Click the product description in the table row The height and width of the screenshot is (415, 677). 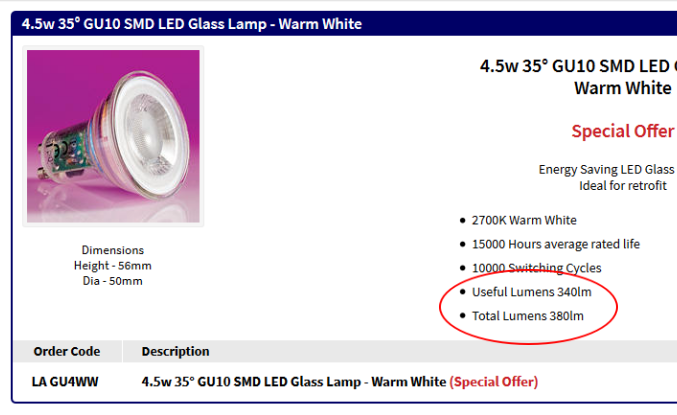click(293, 381)
